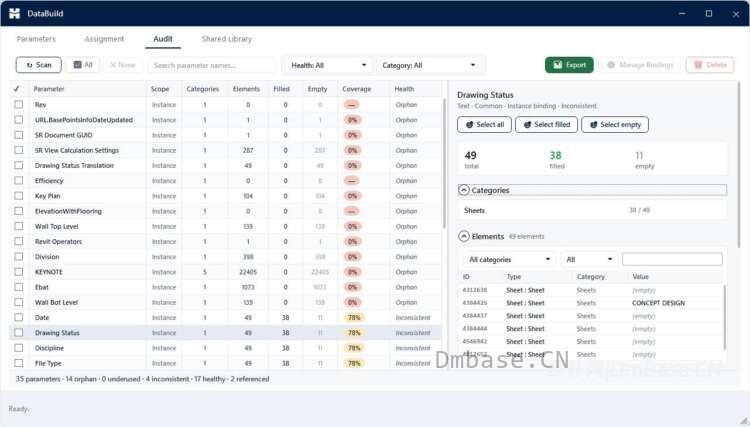Image resolution: width=750 pixels, height=427 pixels.
Task: Select the Date parameter row
Action: pos(225,318)
